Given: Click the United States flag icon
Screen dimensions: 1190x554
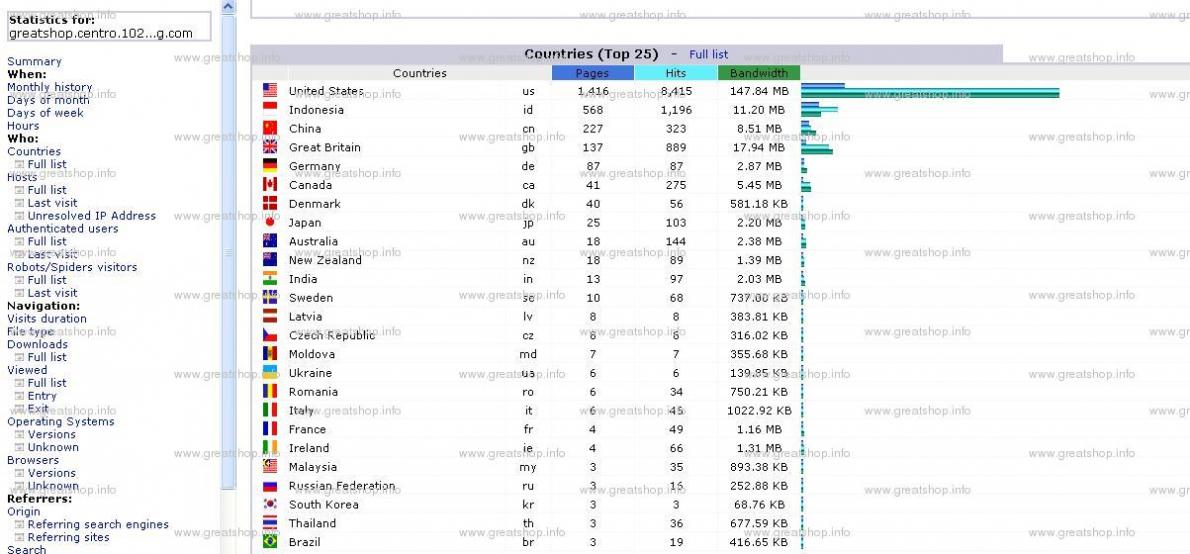Looking at the screenshot, I should point(269,90).
